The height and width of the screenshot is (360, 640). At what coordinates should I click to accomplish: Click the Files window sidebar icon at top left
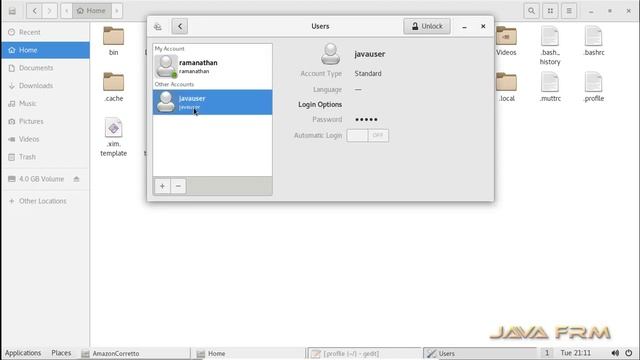(x=12, y=11)
